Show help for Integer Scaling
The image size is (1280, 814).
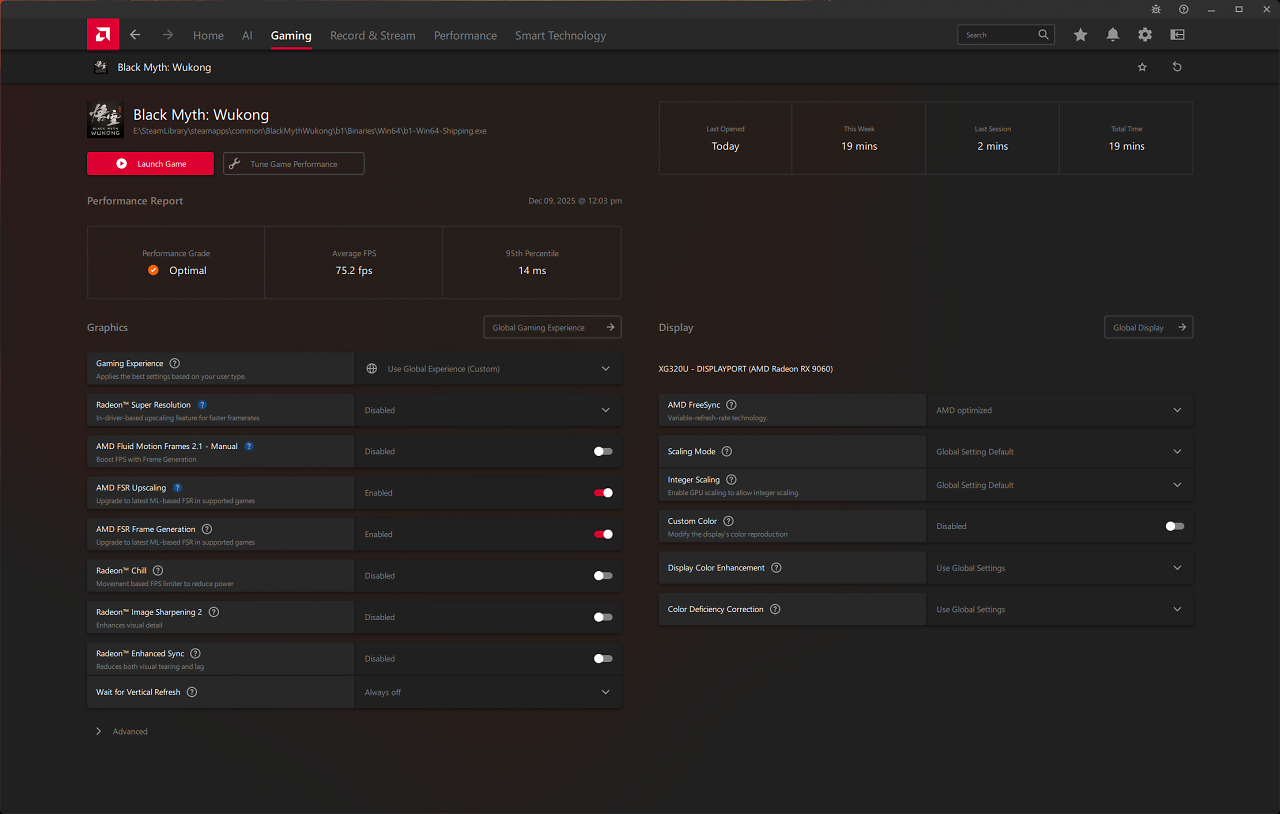(x=731, y=480)
